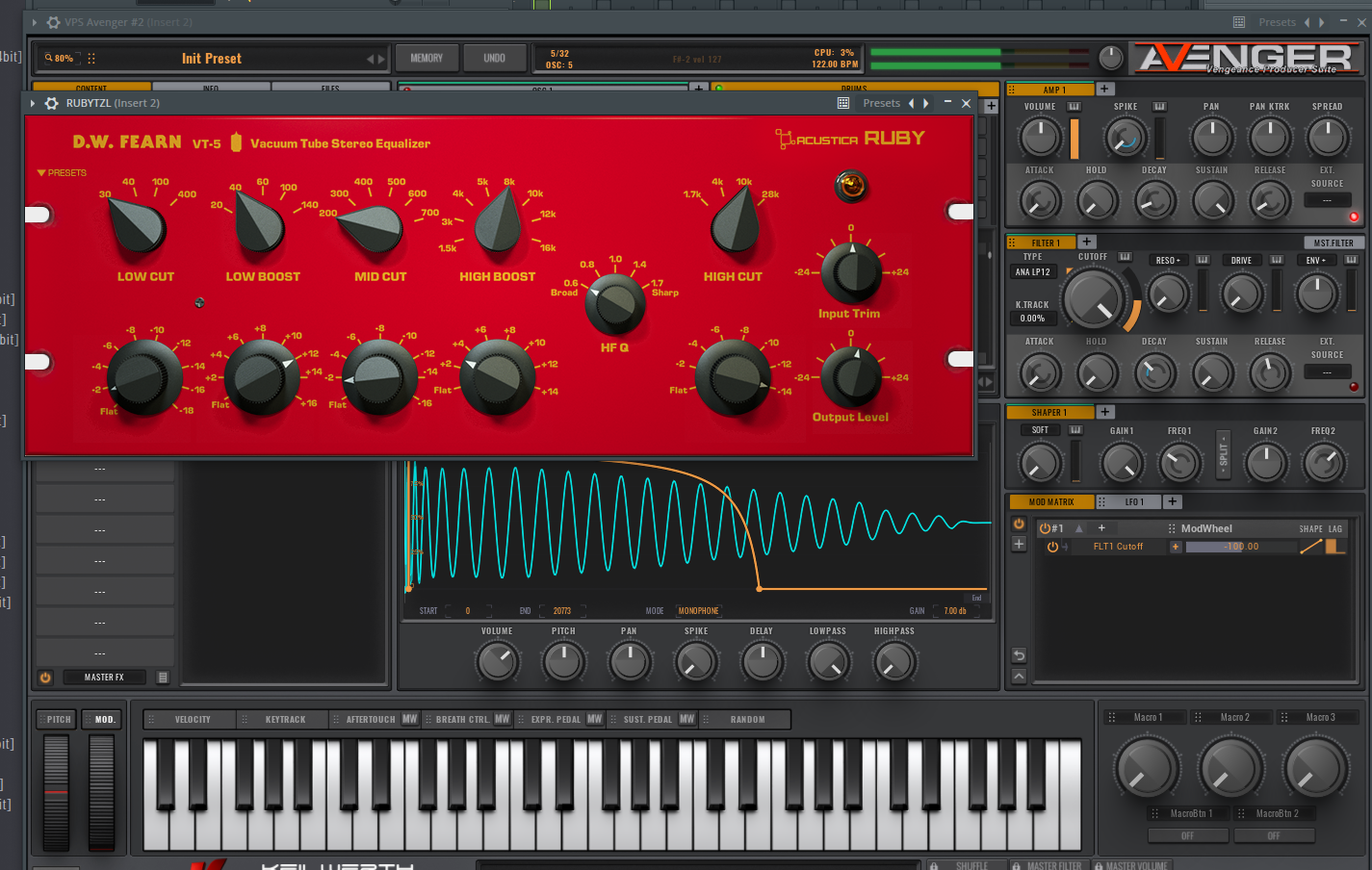Click the shaper SPLIT button
This screenshot has width=1372, height=870.
click(1224, 454)
